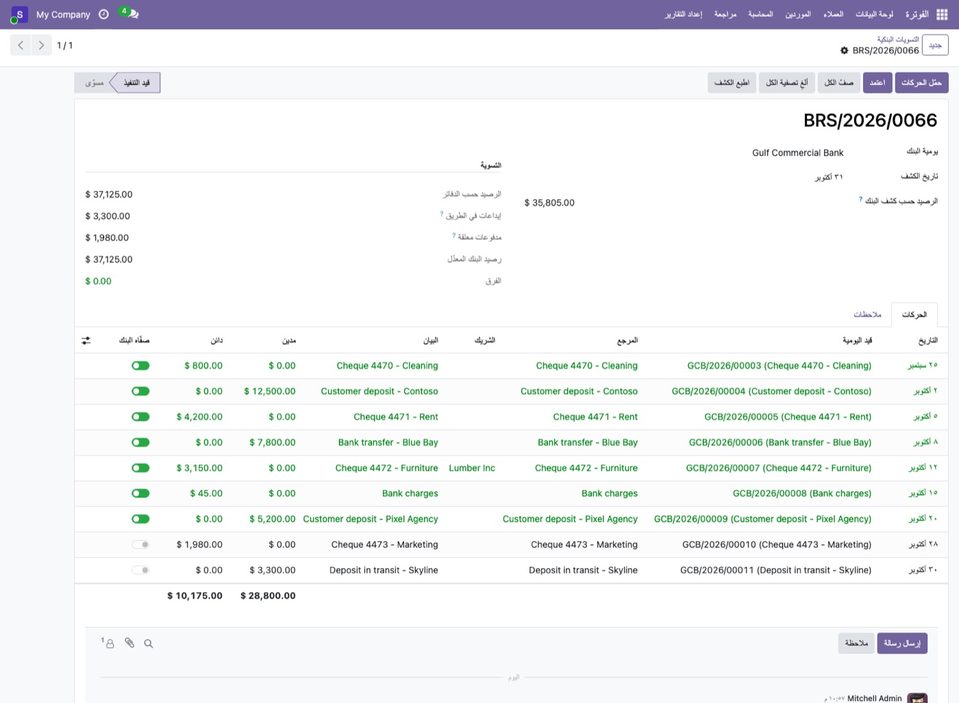Open the followers person icon

click(x=108, y=643)
